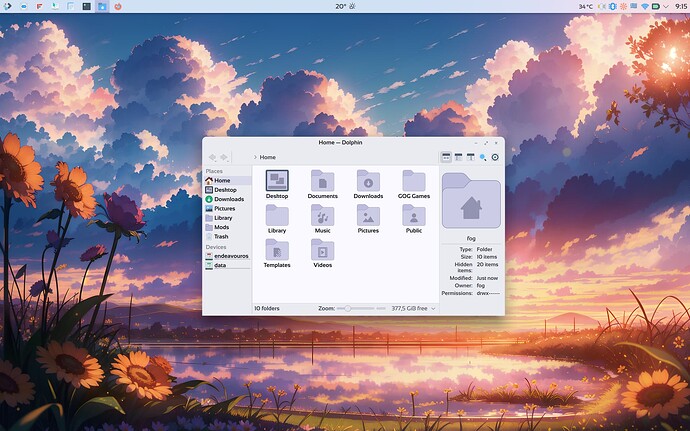Select the Documents folder icon
Screen dimensions: 690x431
click(x=323, y=181)
